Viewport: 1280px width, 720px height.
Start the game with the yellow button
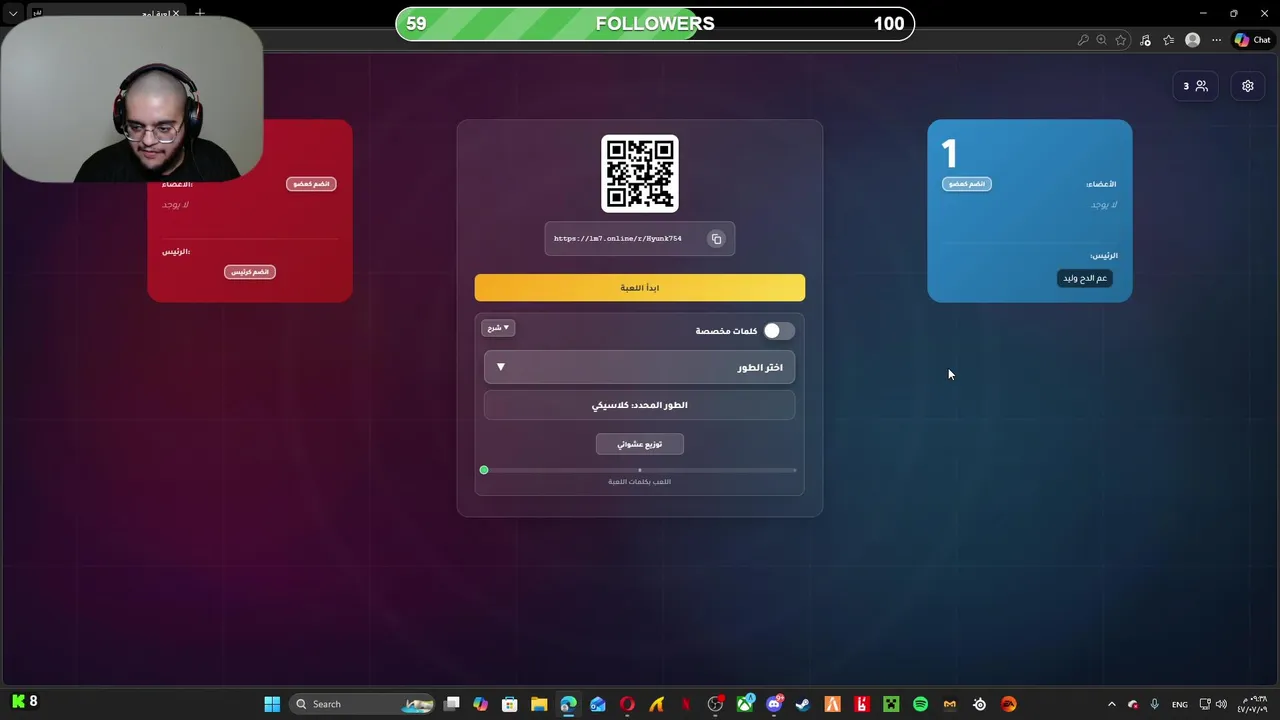tap(640, 288)
